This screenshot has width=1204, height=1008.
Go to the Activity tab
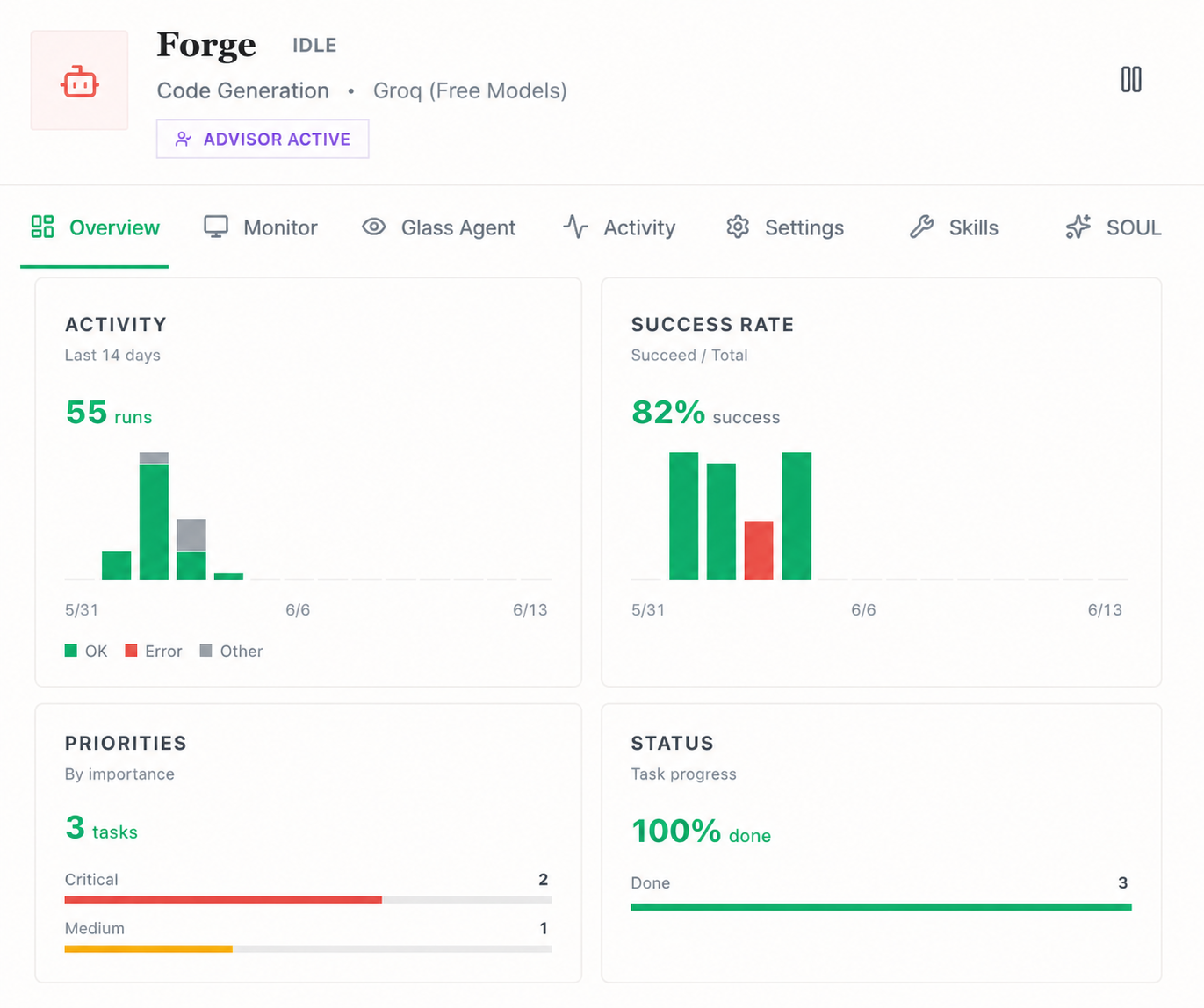coord(620,227)
